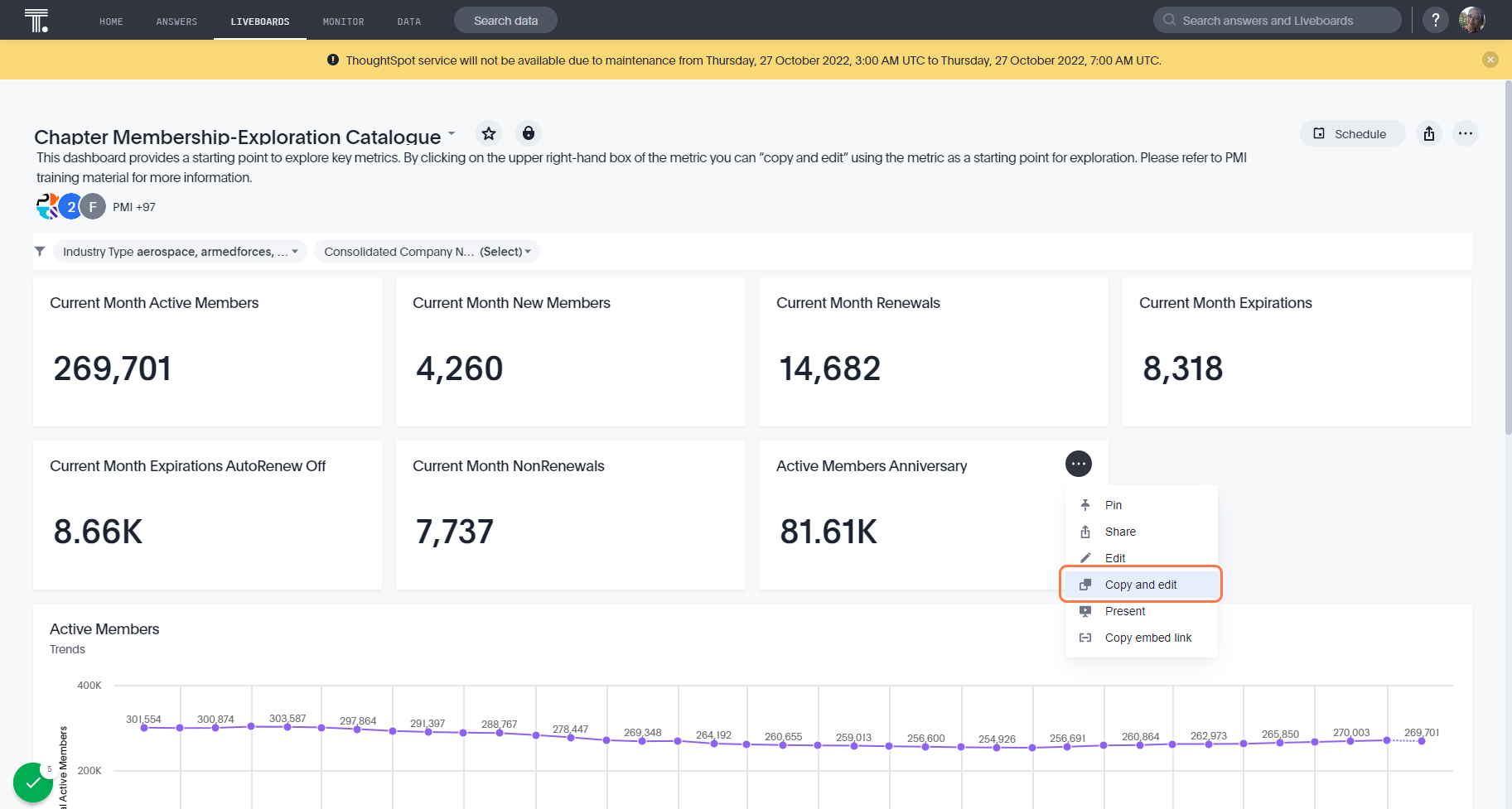The width and height of the screenshot is (1512, 809).
Task: Click the lock icon next to the title
Action: point(529,133)
